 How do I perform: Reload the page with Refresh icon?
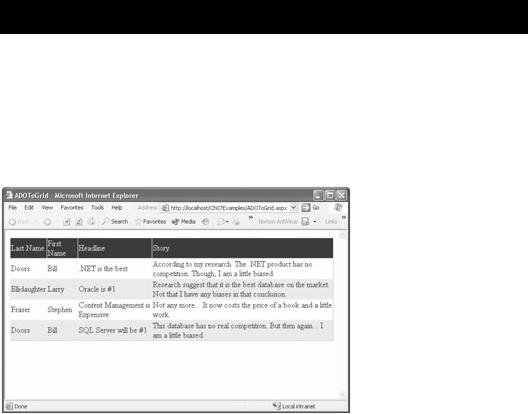79,222
